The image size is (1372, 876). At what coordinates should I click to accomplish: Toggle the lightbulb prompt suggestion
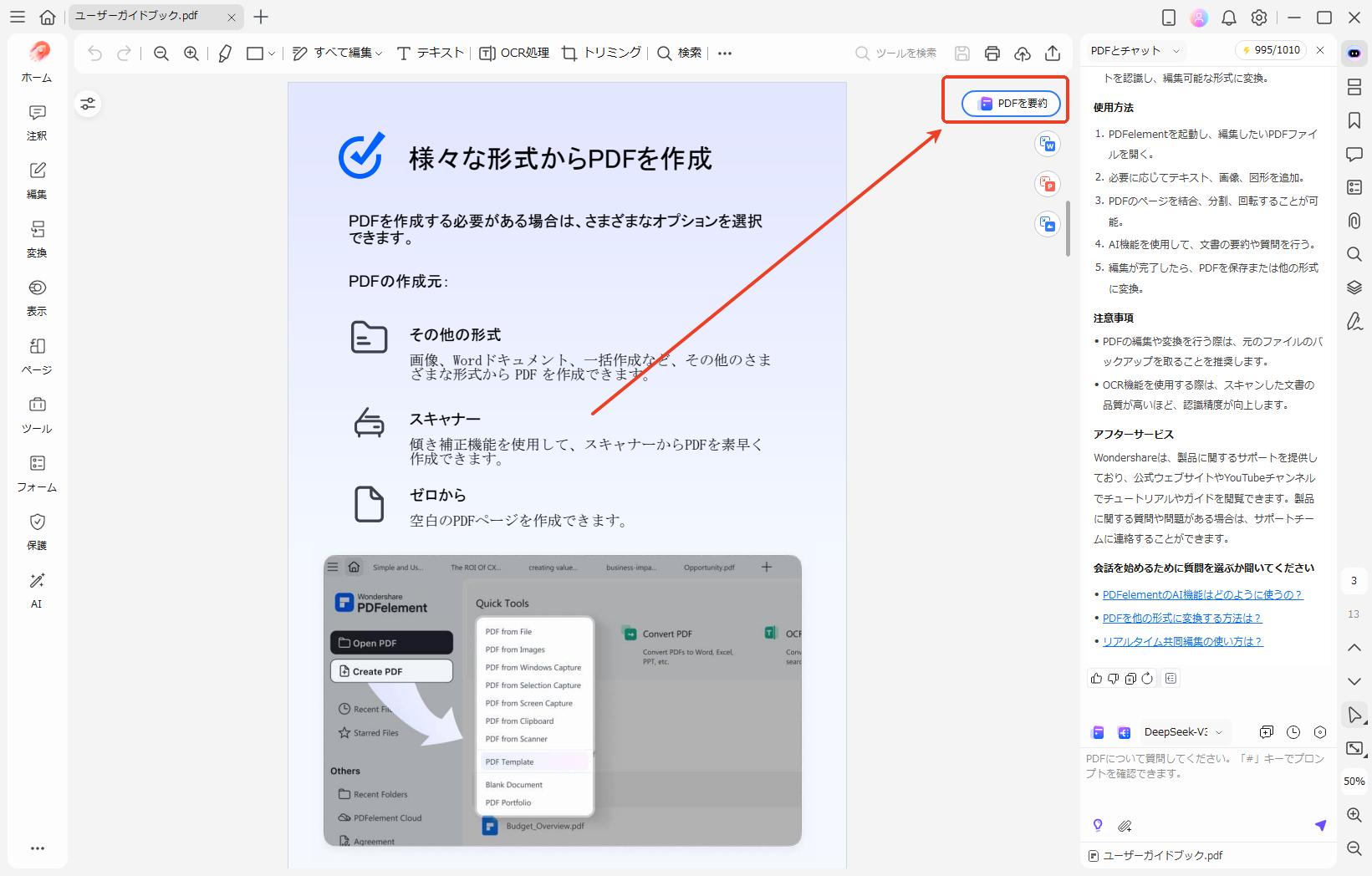(1098, 825)
